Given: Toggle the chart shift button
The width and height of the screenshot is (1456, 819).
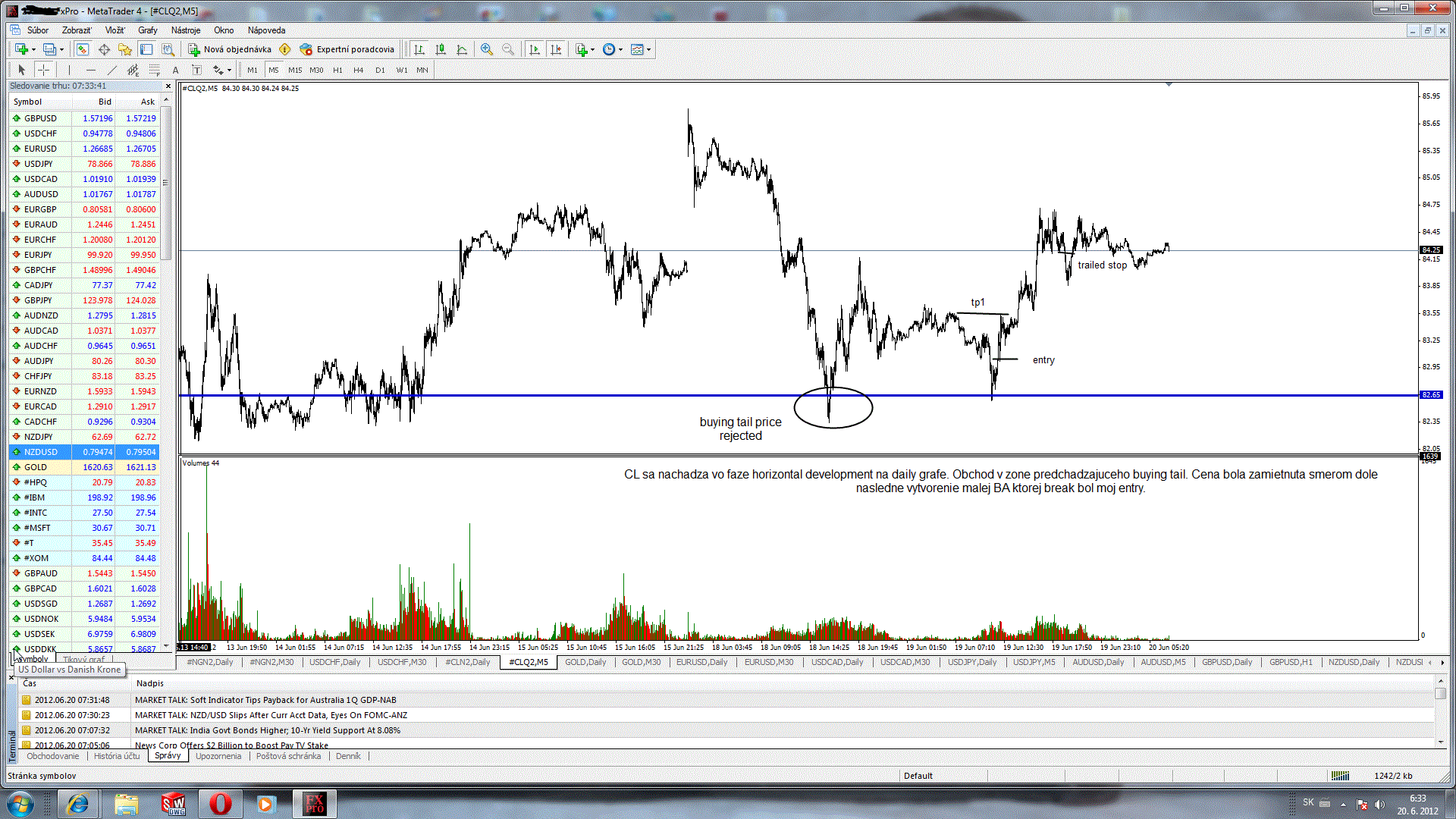Looking at the screenshot, I should (x=556, y=49).
